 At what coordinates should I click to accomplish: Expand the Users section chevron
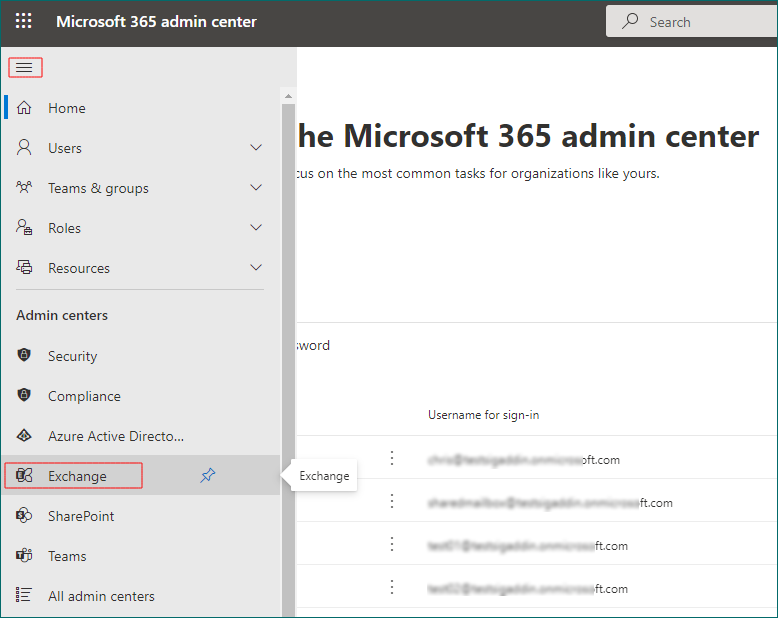(256, 148)
